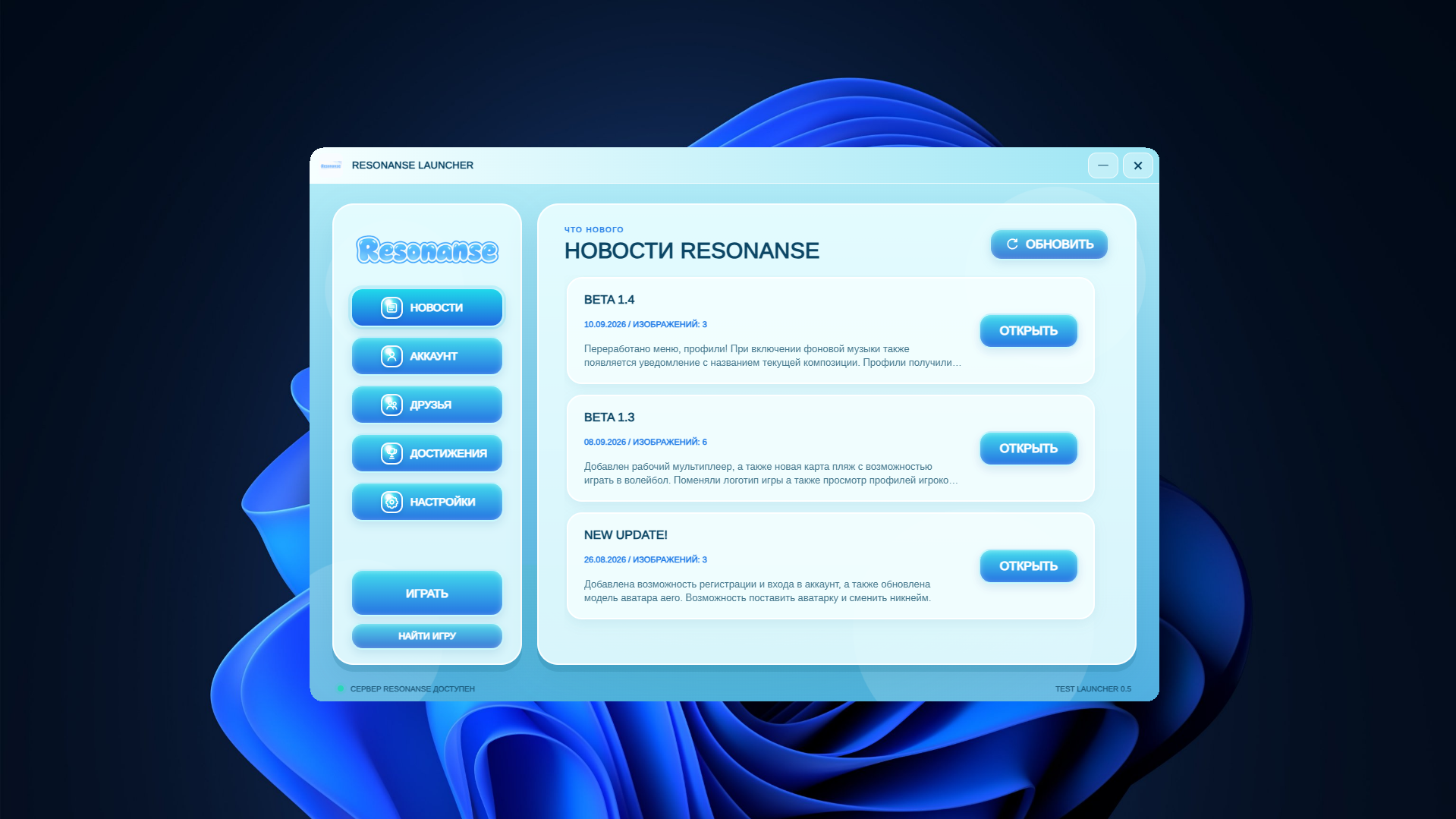Click the НАЙТИ ИГРУ button

pyautogui.click(x=427, y=636)
